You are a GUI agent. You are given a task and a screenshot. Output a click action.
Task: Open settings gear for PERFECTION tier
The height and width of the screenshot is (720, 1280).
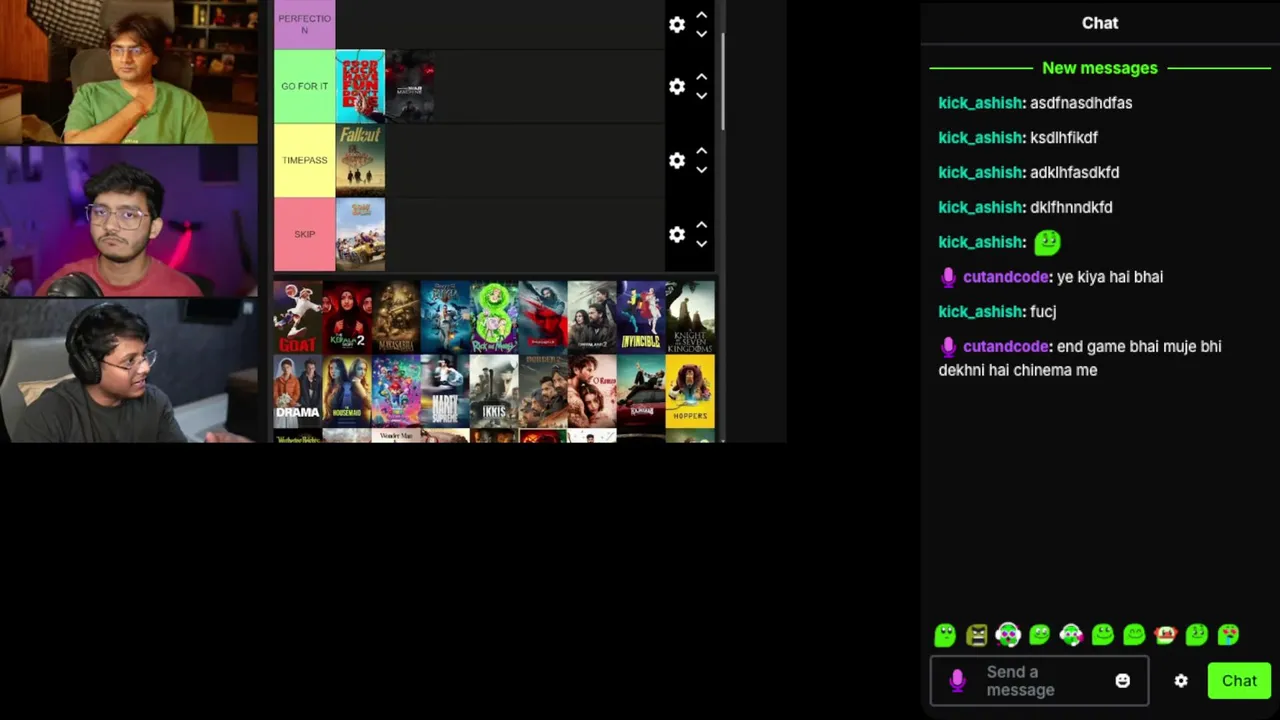click(677, 25)
